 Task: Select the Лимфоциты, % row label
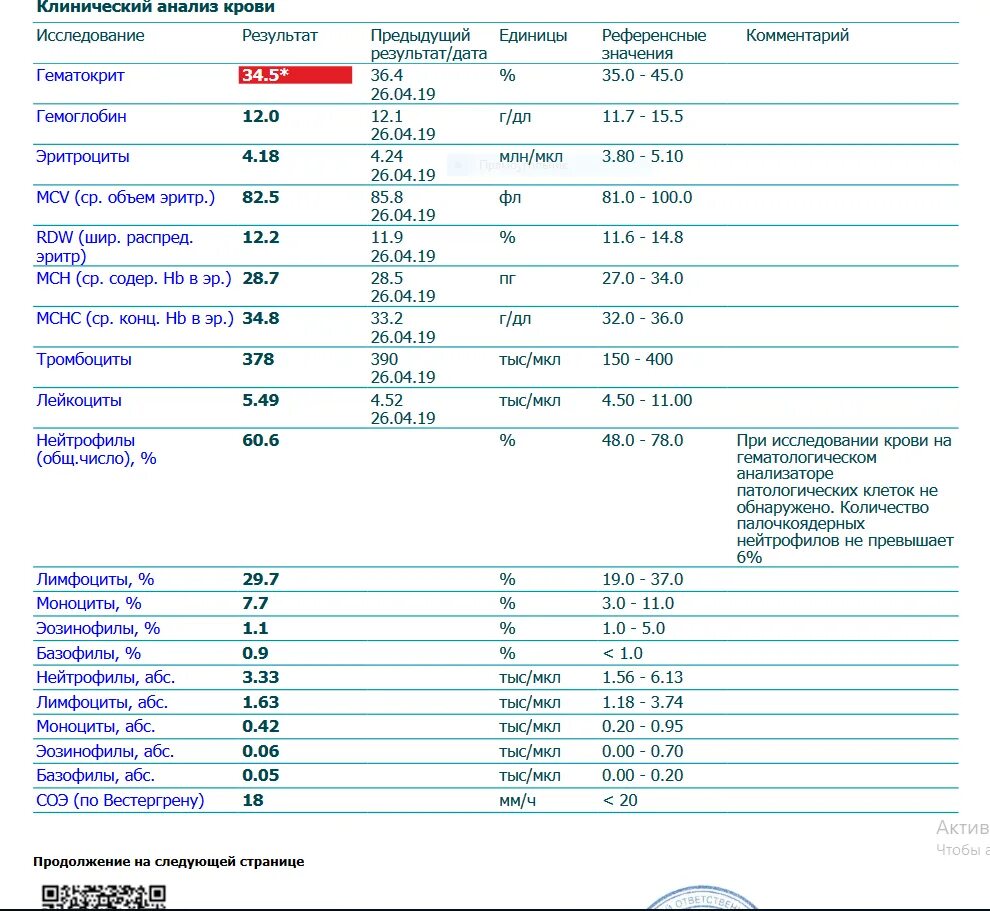tap(95, 580)
